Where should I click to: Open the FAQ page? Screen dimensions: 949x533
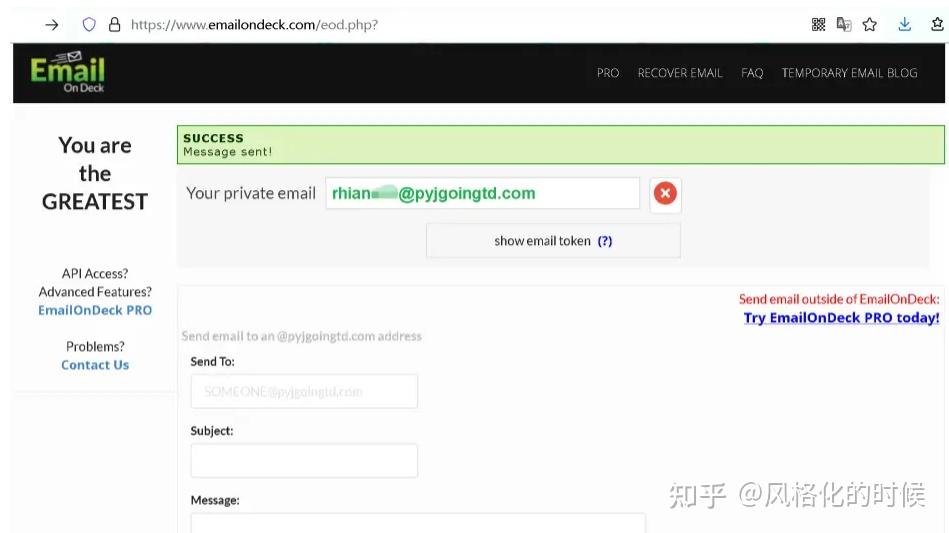coord(752,73)
